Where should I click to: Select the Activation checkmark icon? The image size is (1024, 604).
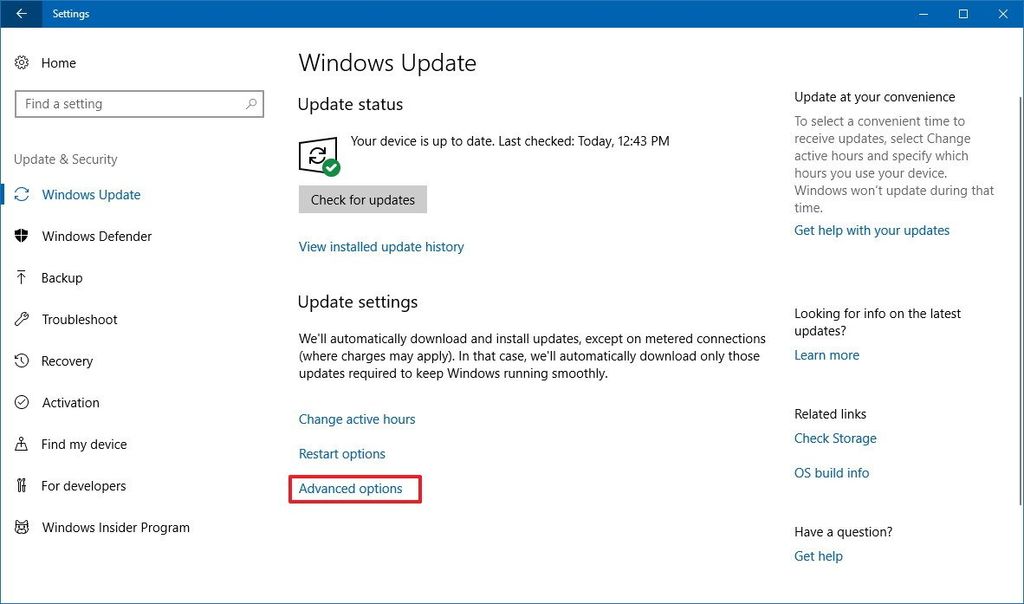pos(22,403)
